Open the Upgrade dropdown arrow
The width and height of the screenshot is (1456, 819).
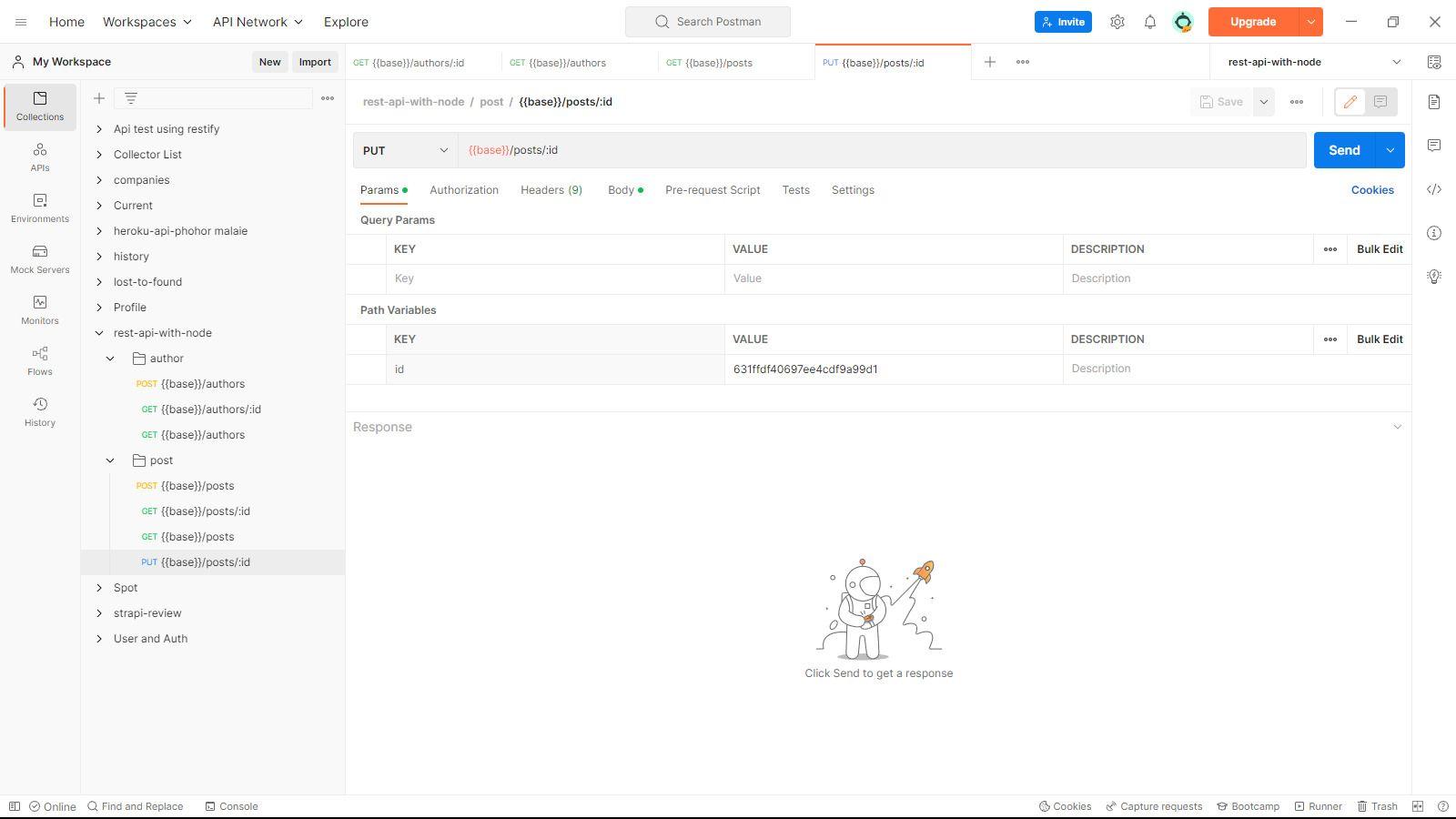click(1310, 22)
